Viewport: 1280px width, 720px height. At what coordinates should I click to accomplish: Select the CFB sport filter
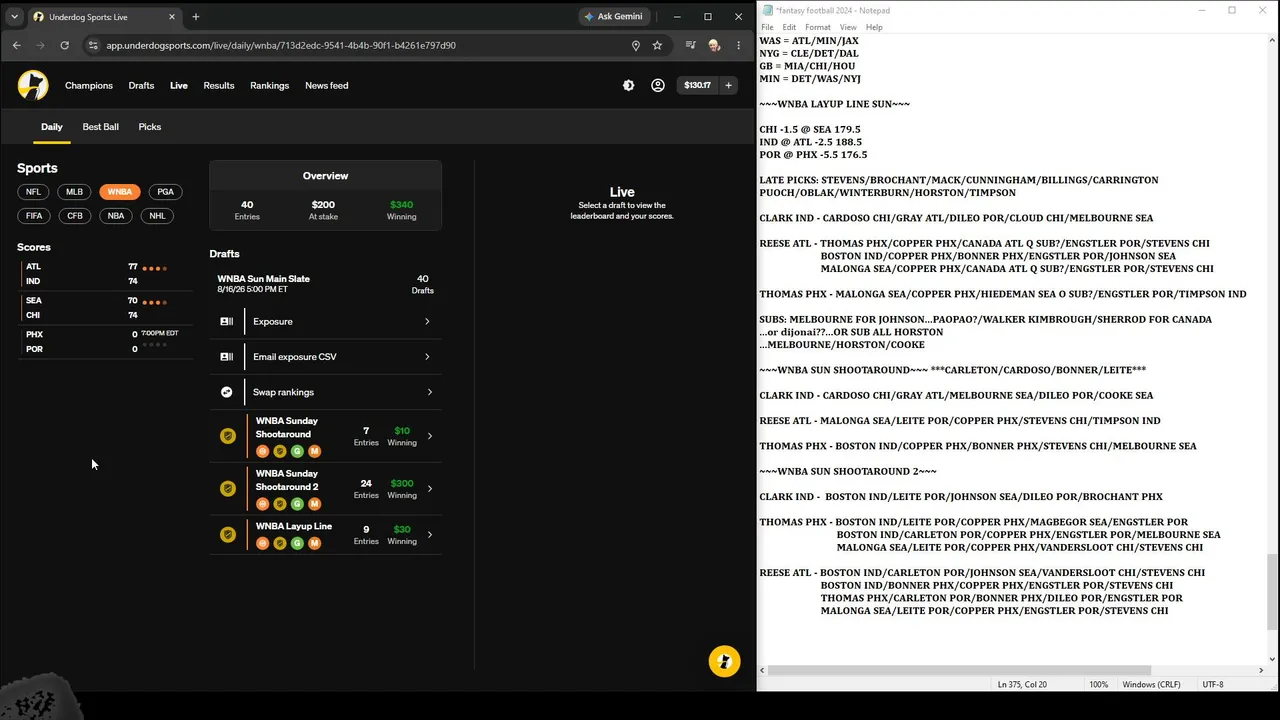point(75,216)
